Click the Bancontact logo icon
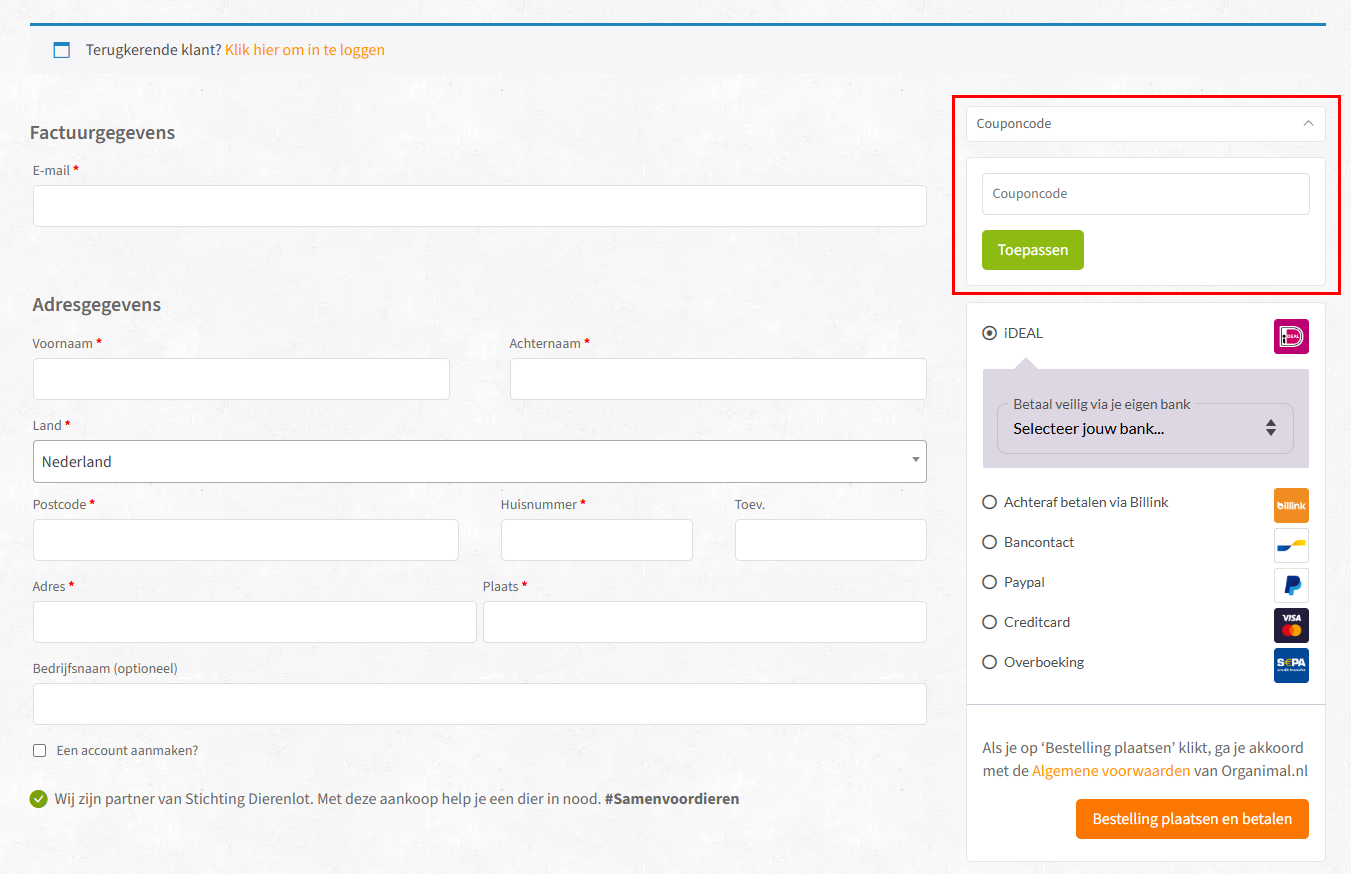This screenshot has width=1351, height=874. [x=1291, y=546]
